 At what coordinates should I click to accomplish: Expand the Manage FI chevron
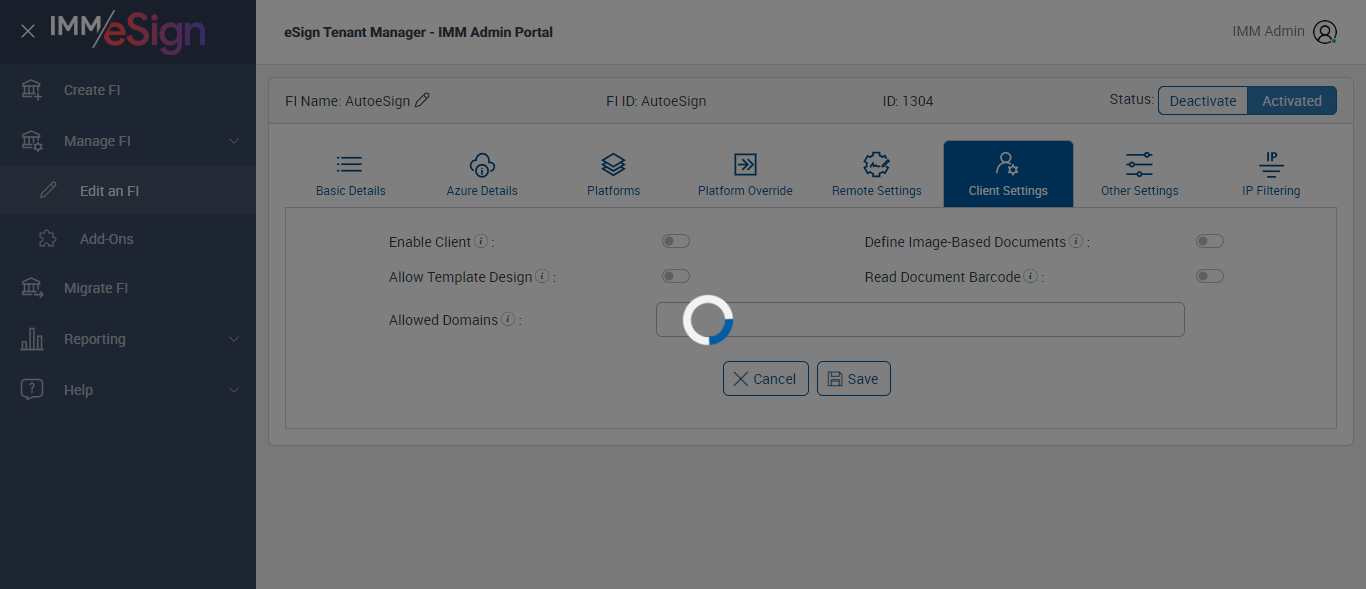234,141
